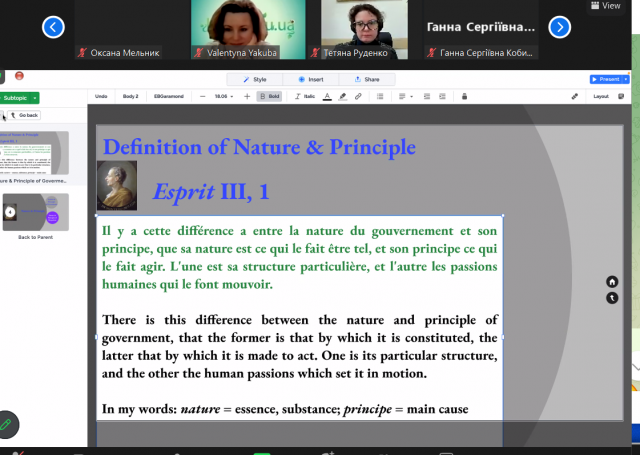Screen dimensions: 640x455
Task: Open the text color picker (A icon)
Action: tap(327, 97)
